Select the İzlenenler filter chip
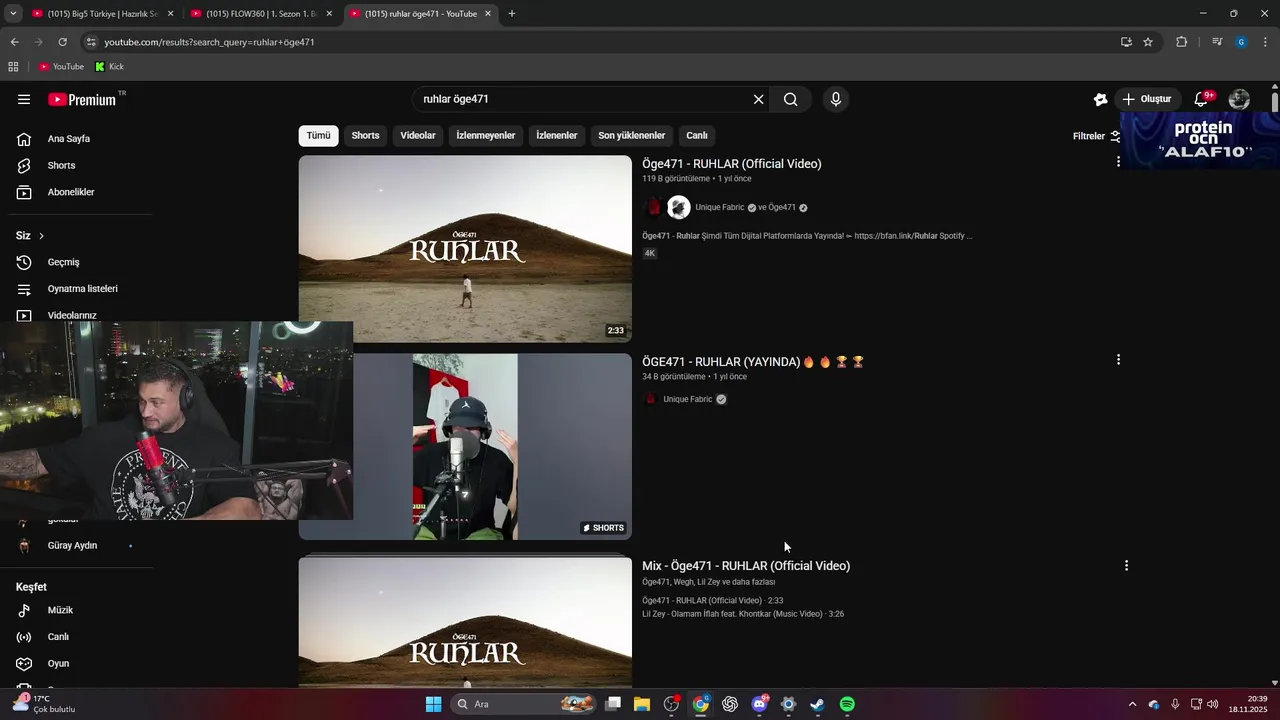 557,136
